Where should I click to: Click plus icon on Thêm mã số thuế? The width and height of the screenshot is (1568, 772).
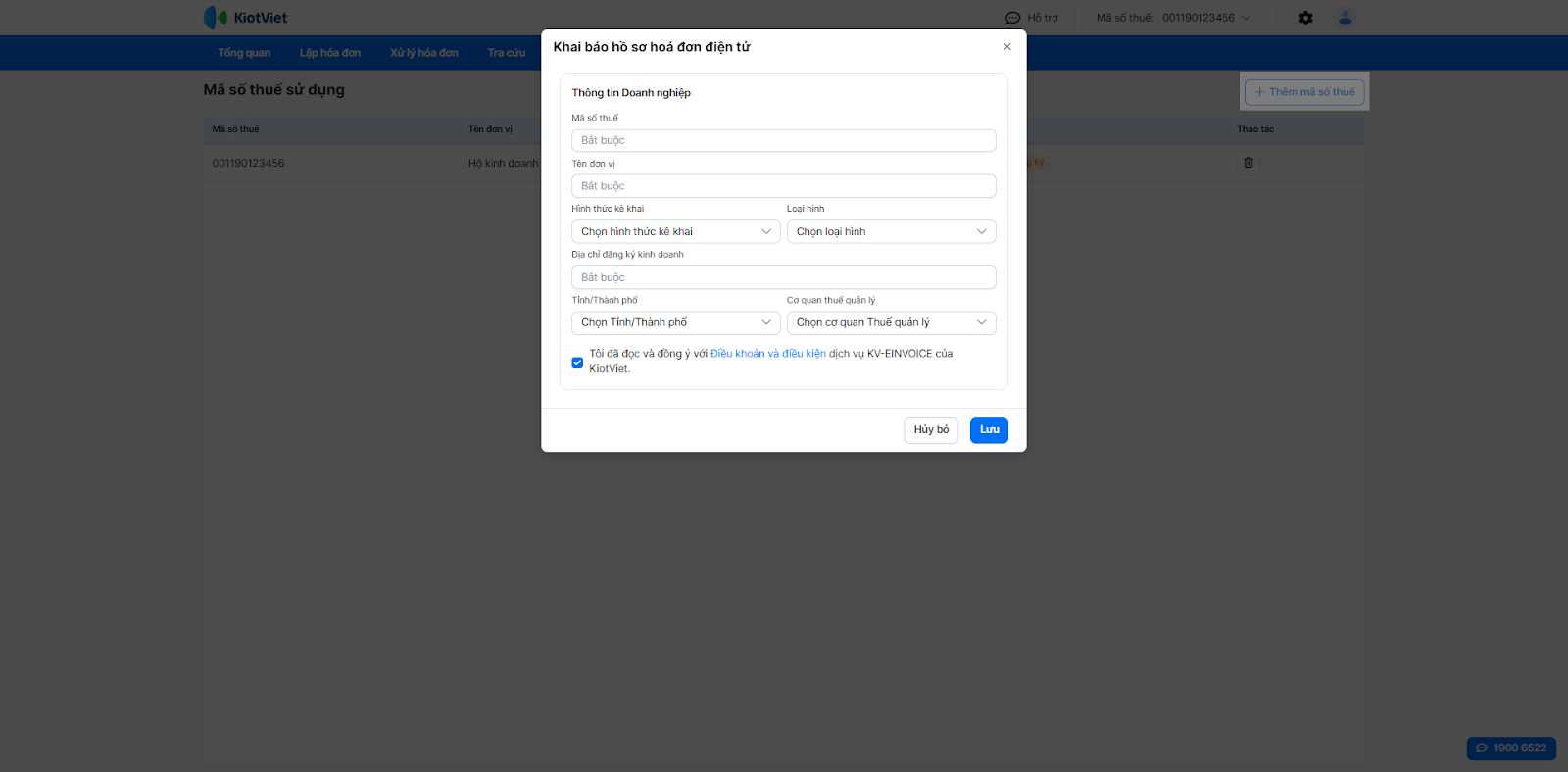click(1260, 92)
